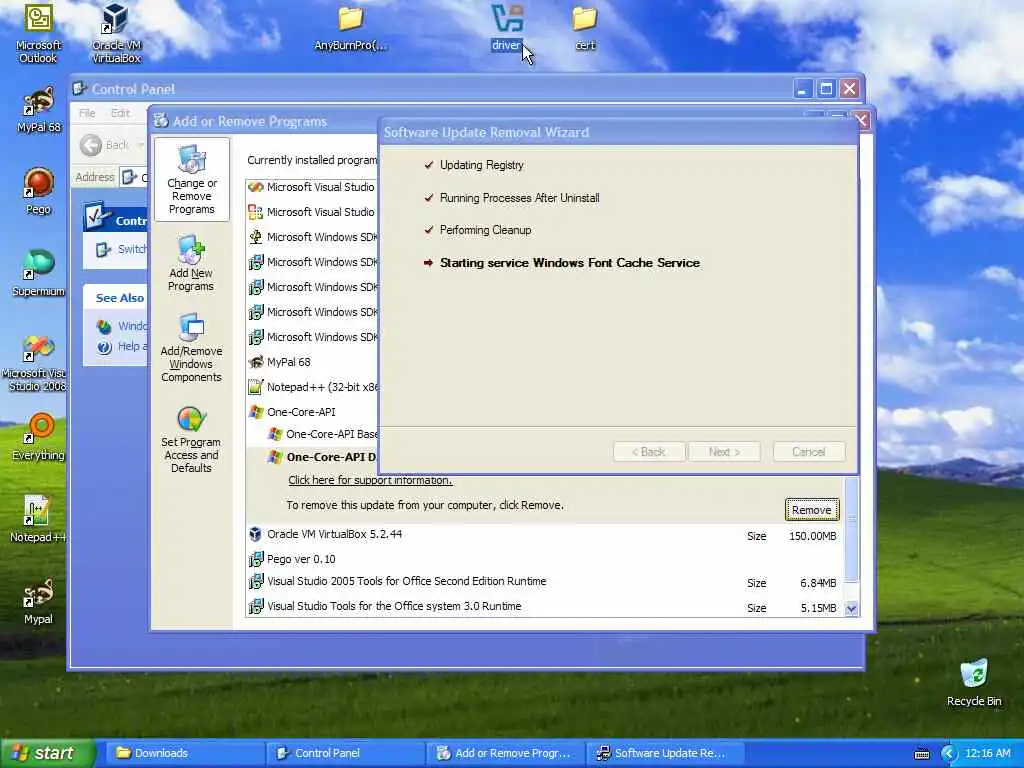Select Notepad++ (32-bit x86) program entry
1024x768 pixels.
click(312, 387)
